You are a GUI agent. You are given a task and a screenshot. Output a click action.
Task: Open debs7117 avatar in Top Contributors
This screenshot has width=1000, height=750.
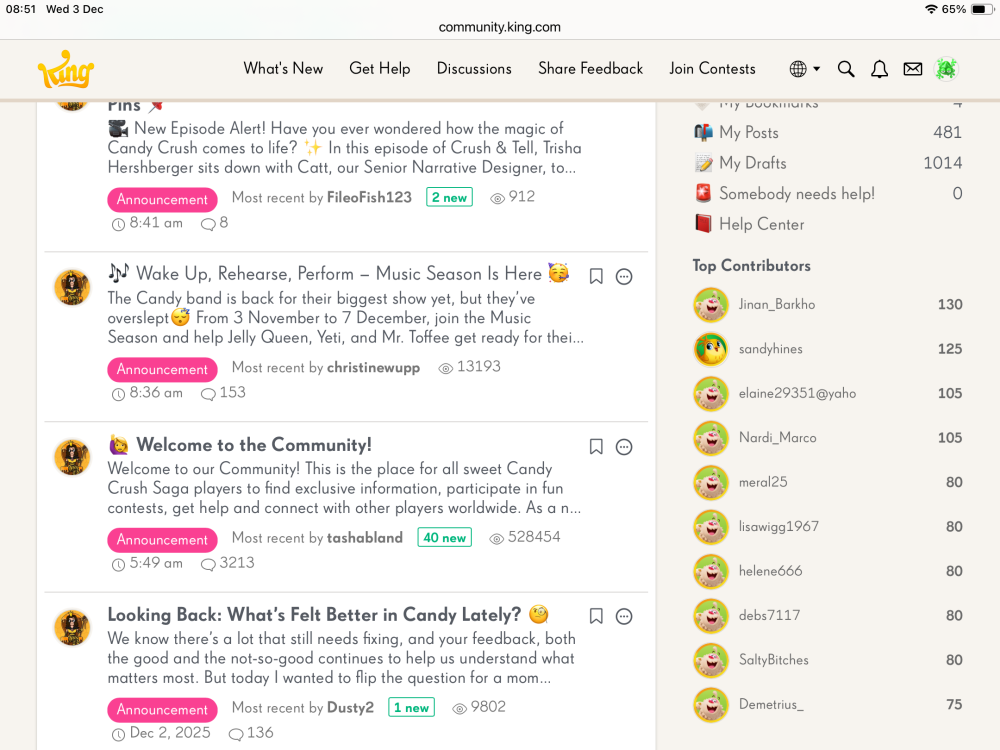pos(710,615)
